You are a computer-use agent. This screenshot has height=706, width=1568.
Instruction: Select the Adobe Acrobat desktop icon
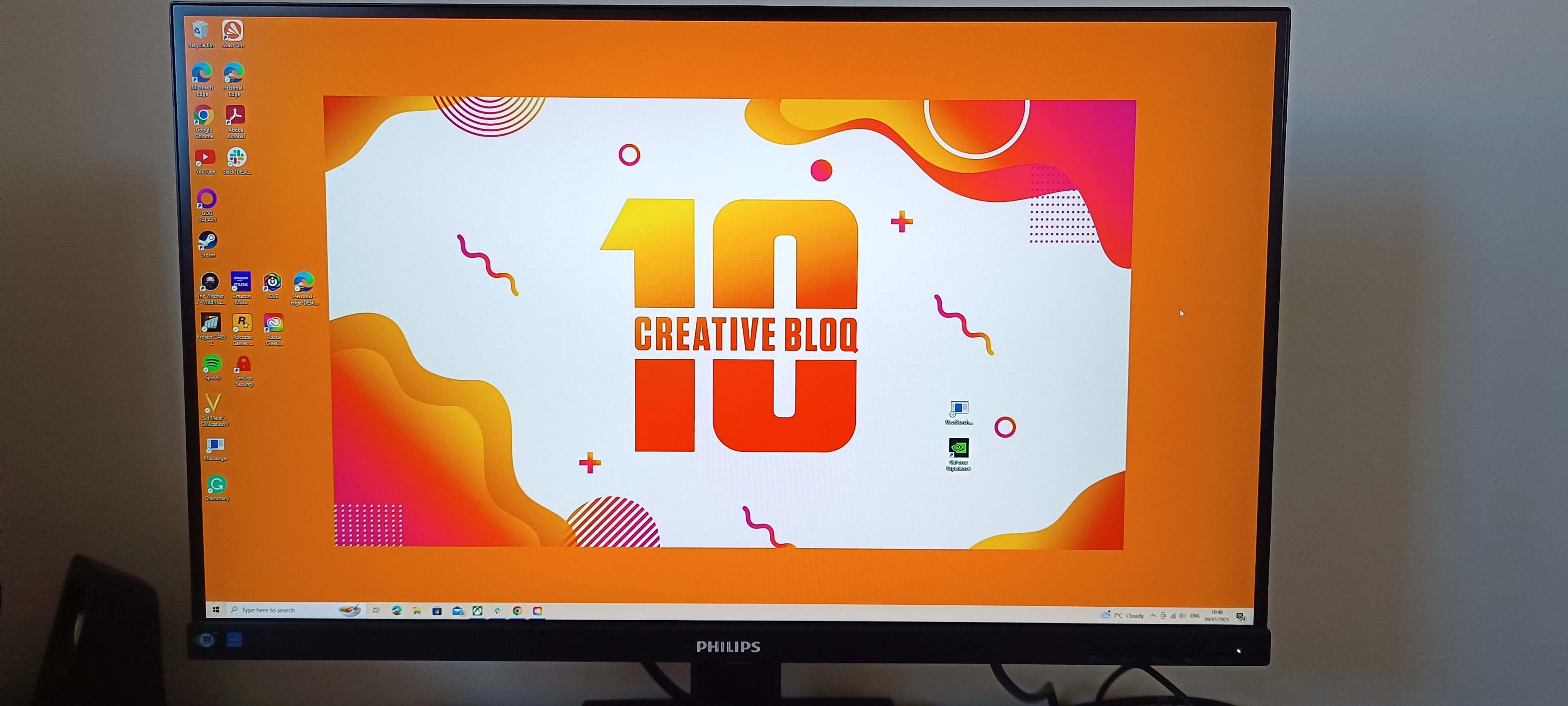coord(236,122)
